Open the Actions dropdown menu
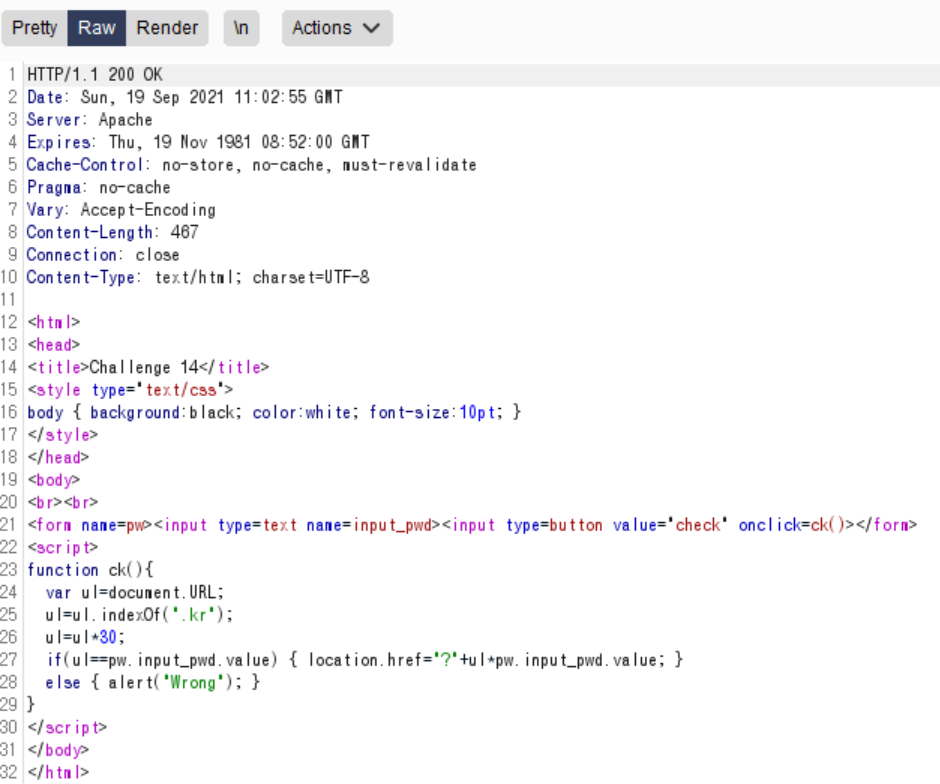This screenshot has height=784, width=940. (x=337, y=28)
